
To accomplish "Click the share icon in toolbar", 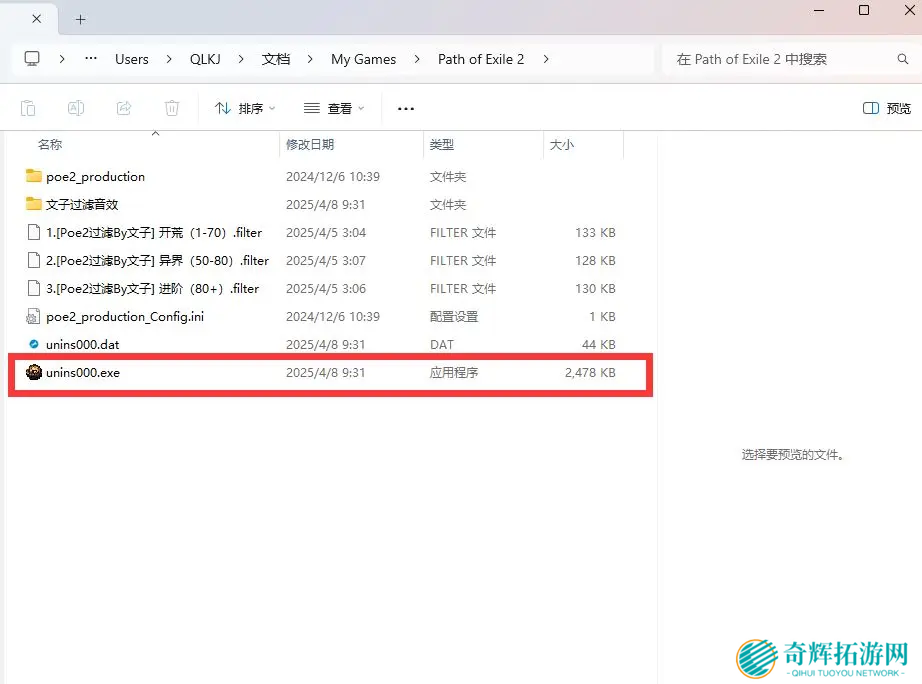I will click(x=124, y=108).
